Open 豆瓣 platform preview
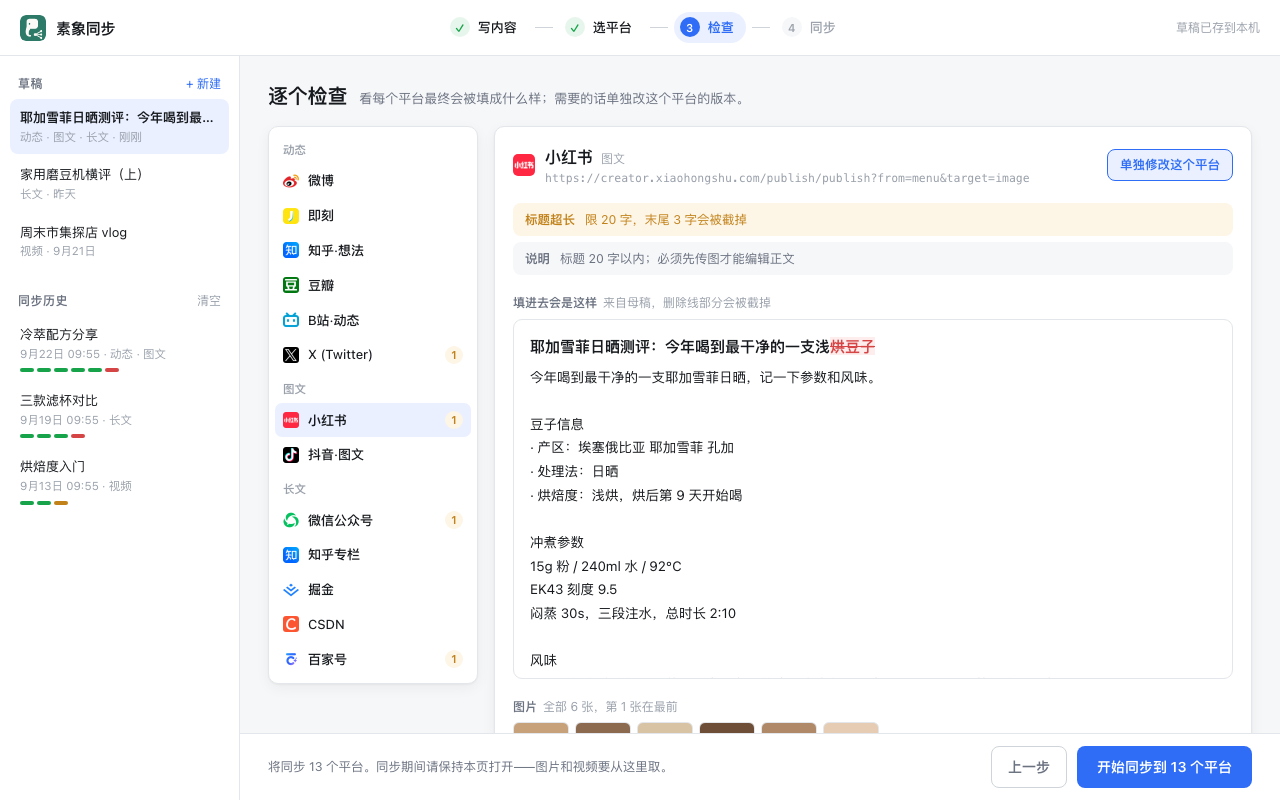Viewport: 1280px width, 800px height. coord(373,285)
